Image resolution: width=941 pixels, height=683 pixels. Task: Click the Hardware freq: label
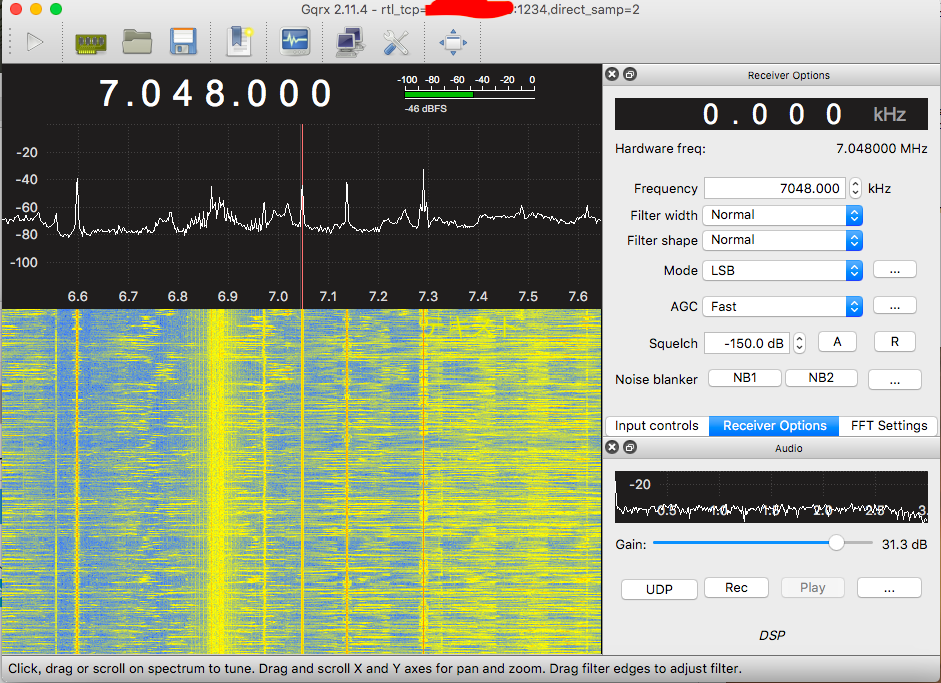point(660,149)
